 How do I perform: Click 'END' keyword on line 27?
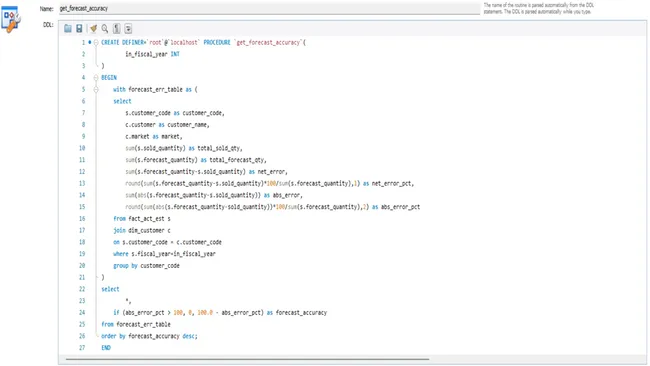(106, 348)
